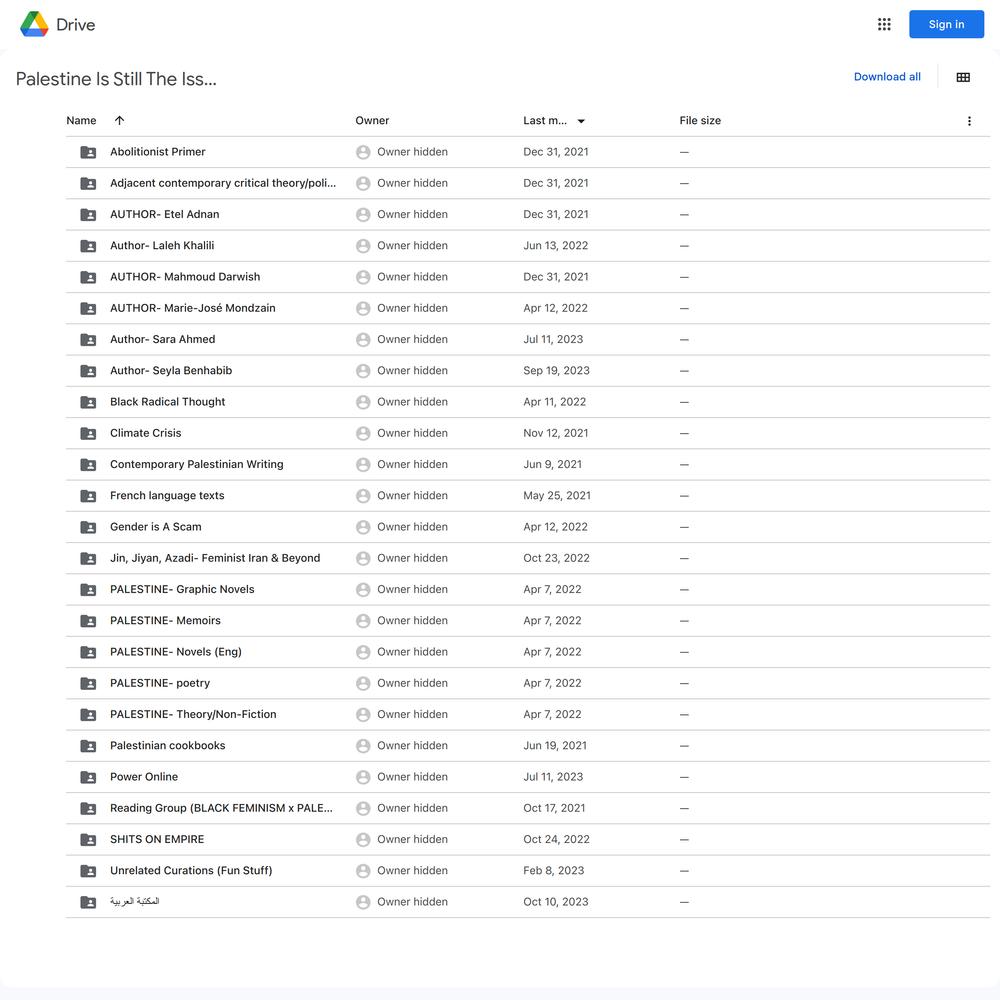The height and width of the screenshot is (1000, 1000).
Task: Open the Palestinian cookbooks folder
Action: [x=167, y=746]
